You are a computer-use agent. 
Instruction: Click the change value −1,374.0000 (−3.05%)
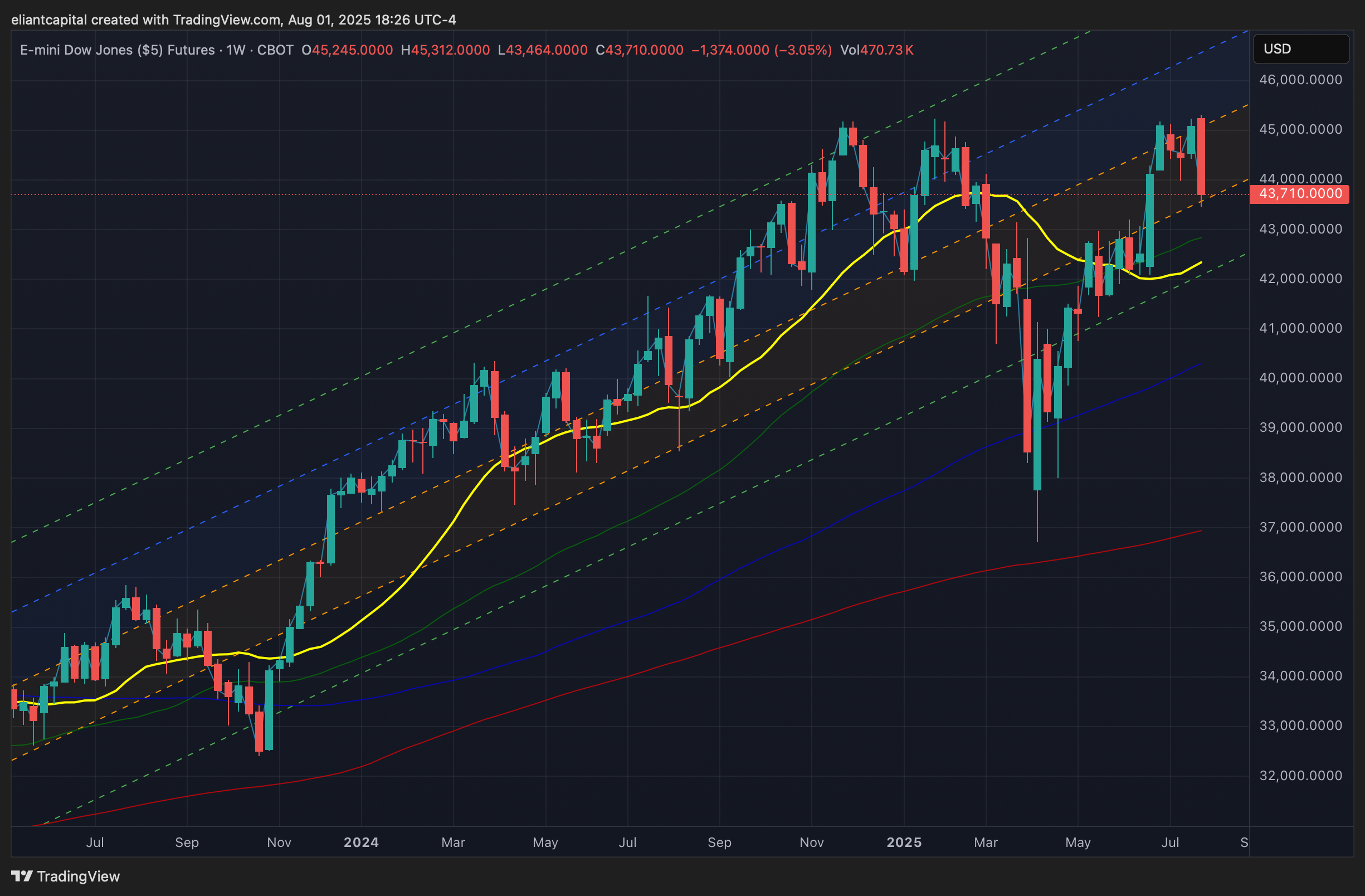pos(761,50)
